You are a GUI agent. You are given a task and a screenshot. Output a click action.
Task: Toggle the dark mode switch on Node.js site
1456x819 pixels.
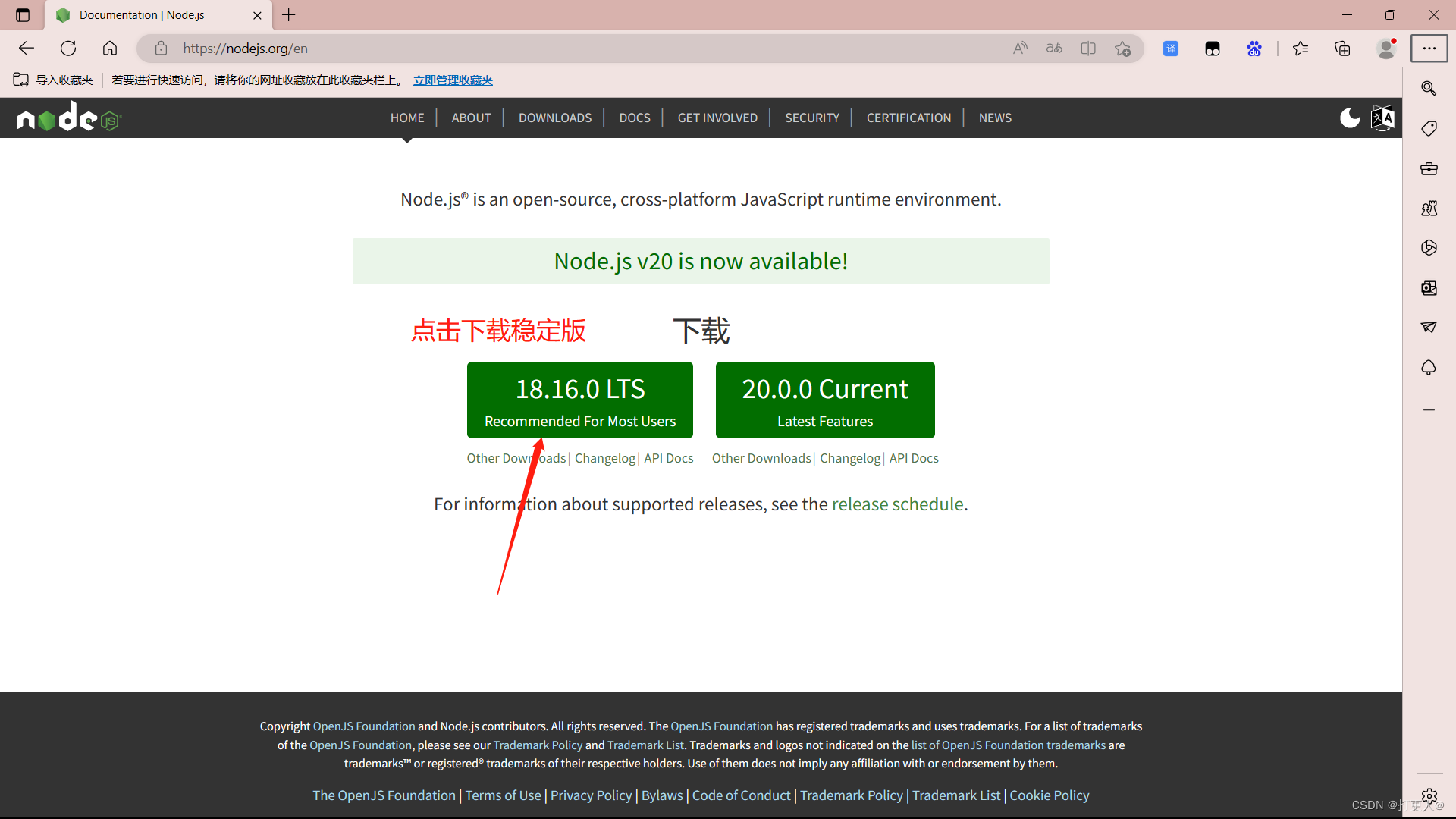[x=1351, y=118]
